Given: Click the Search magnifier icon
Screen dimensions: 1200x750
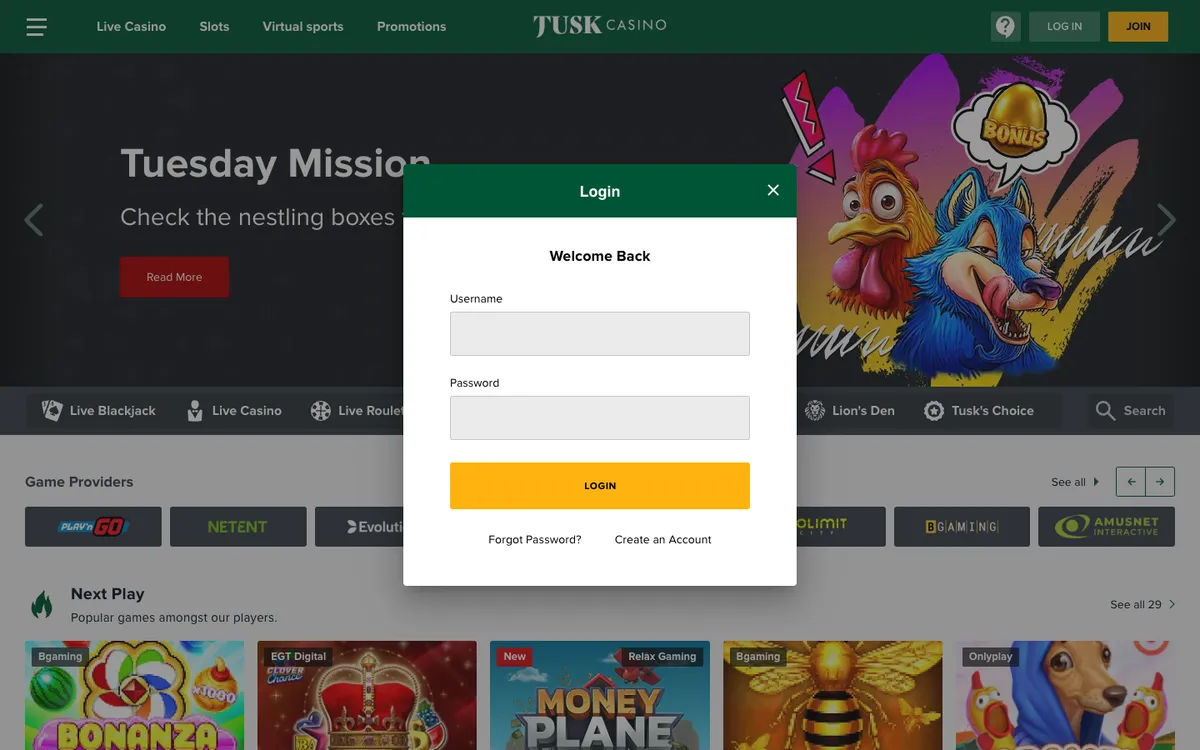Looking at the screenshot, I should tap(1105, 411).
